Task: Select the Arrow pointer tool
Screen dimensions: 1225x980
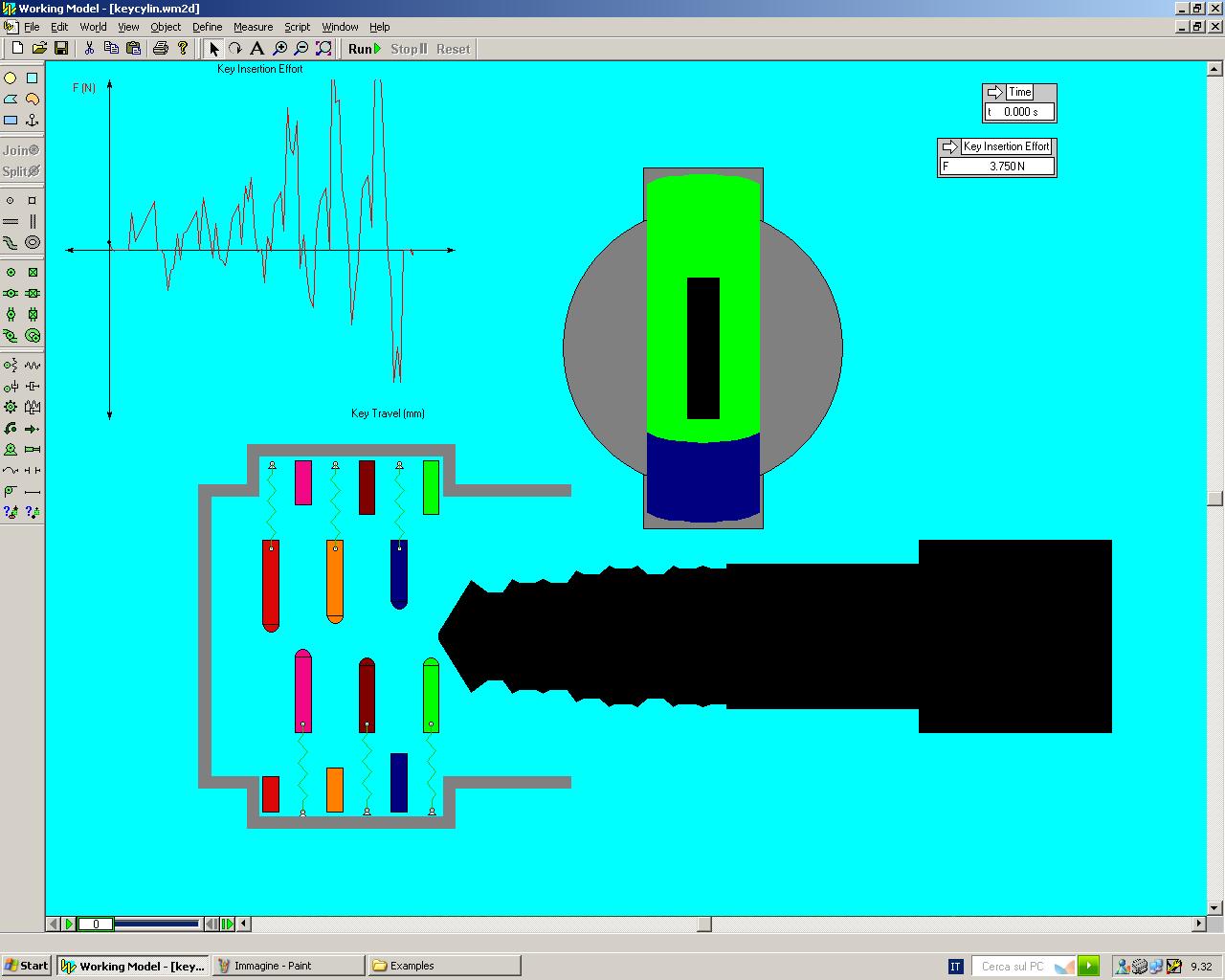Action: point(213,49)
